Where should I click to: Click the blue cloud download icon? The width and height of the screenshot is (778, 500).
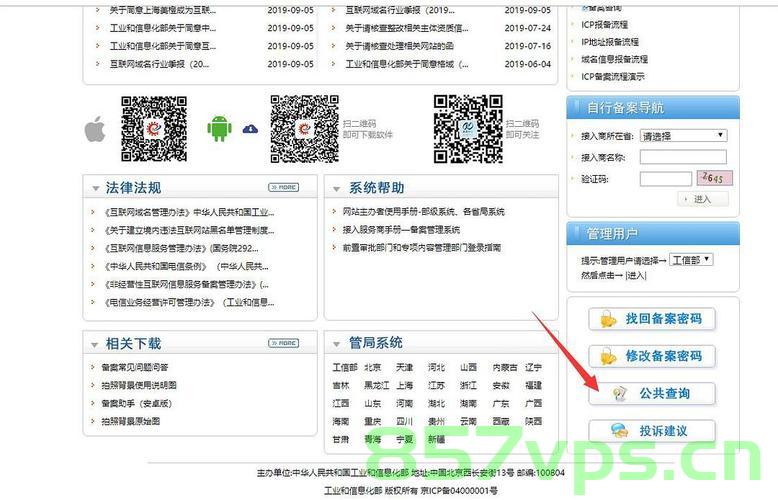250,129
